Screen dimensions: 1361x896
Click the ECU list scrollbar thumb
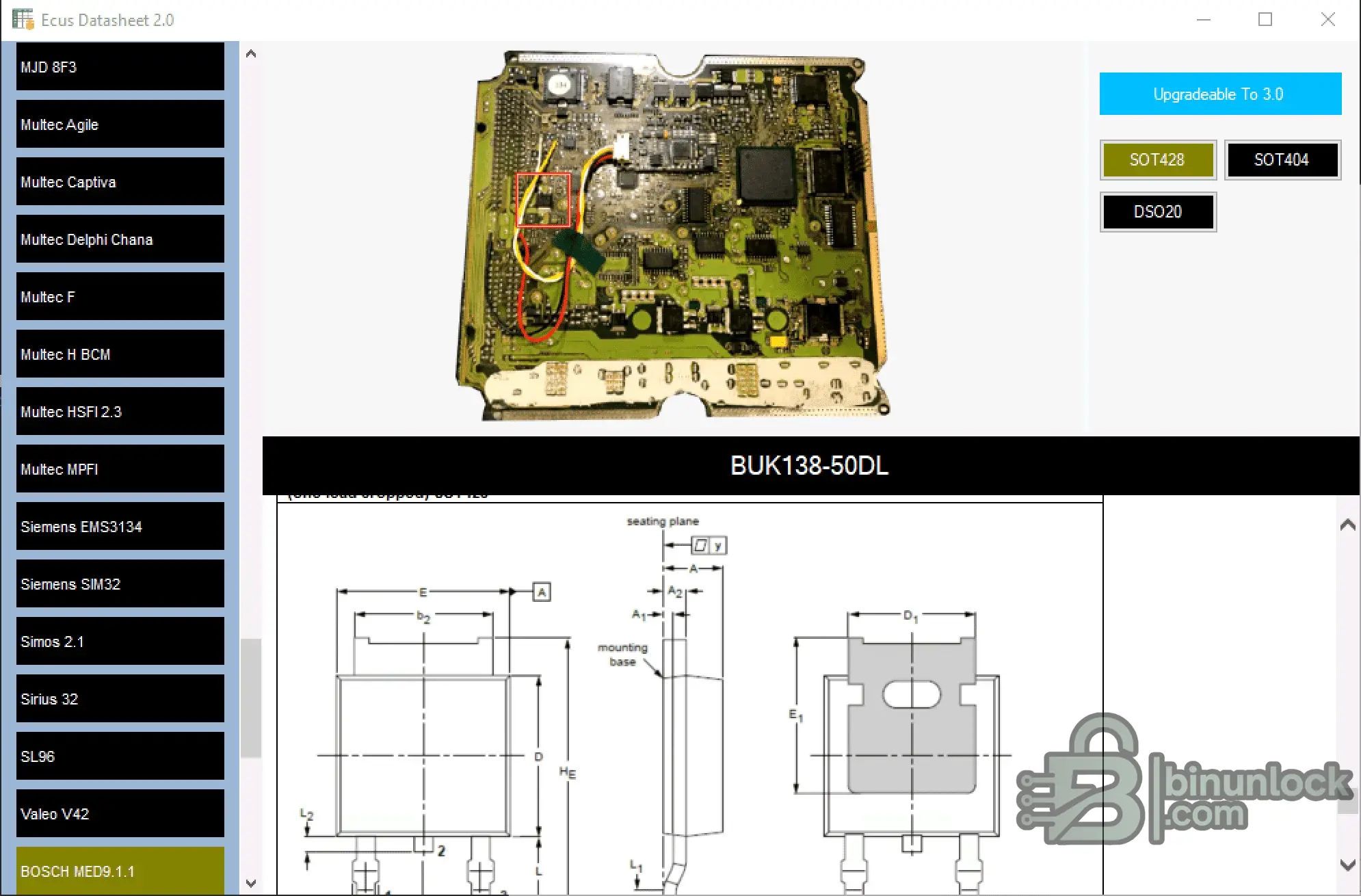(x=251, y=698)
